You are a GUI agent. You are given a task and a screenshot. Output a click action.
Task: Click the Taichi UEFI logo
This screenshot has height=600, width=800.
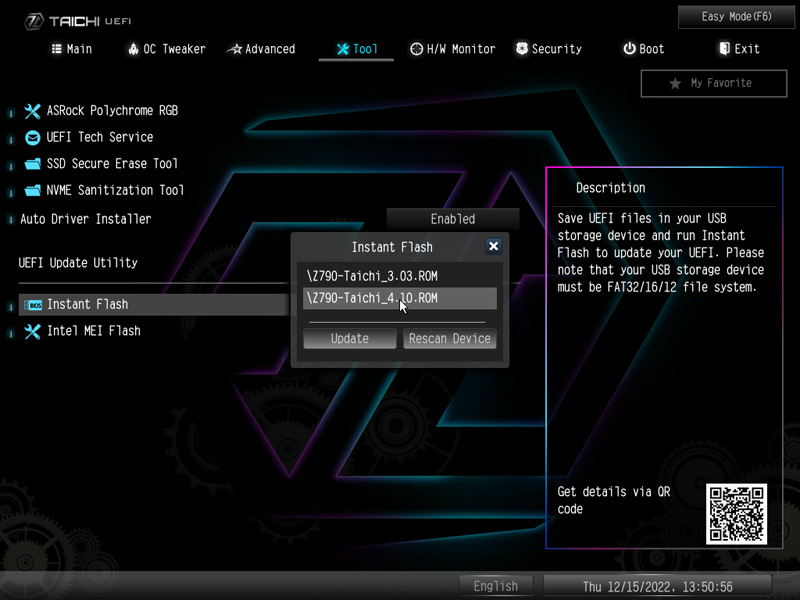78,21
